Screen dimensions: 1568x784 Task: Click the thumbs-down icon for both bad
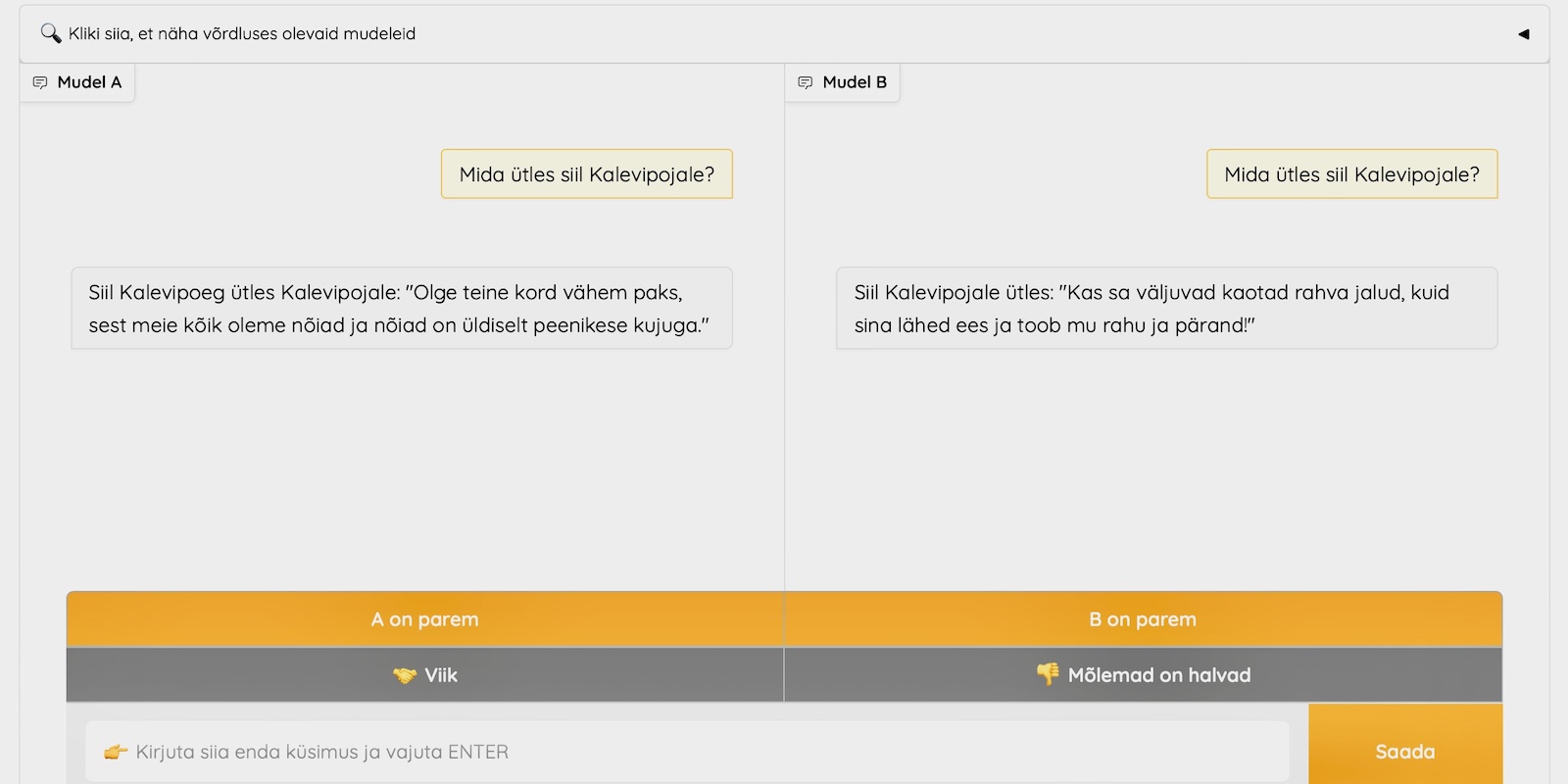pyautogui.click(x=1048, y=674)
